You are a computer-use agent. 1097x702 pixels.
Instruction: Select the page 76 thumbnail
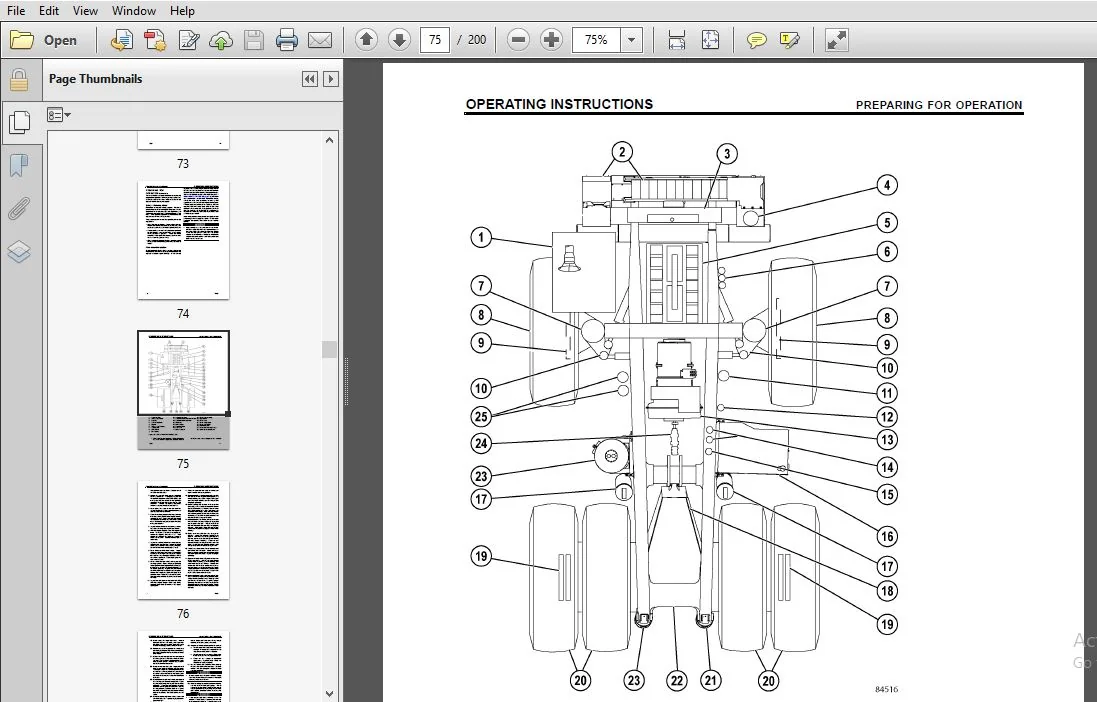183,540
